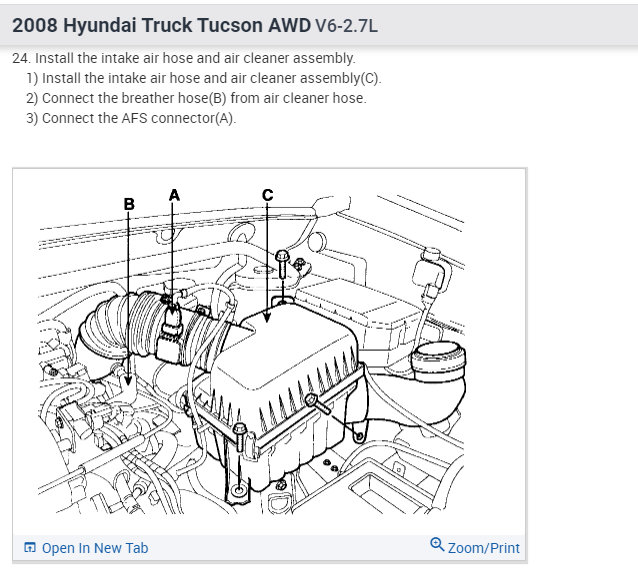Viewport: 638px width, 572px height.
Task: Click the open-in-new-tab icon
Action: pyautogui.click(x=30, y=548)
